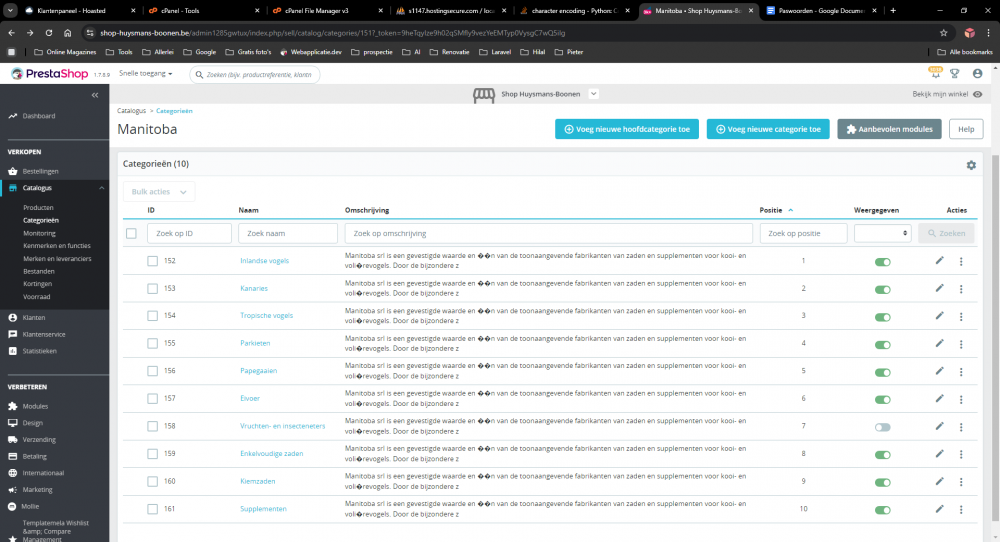Focus the top product search box

254,75
